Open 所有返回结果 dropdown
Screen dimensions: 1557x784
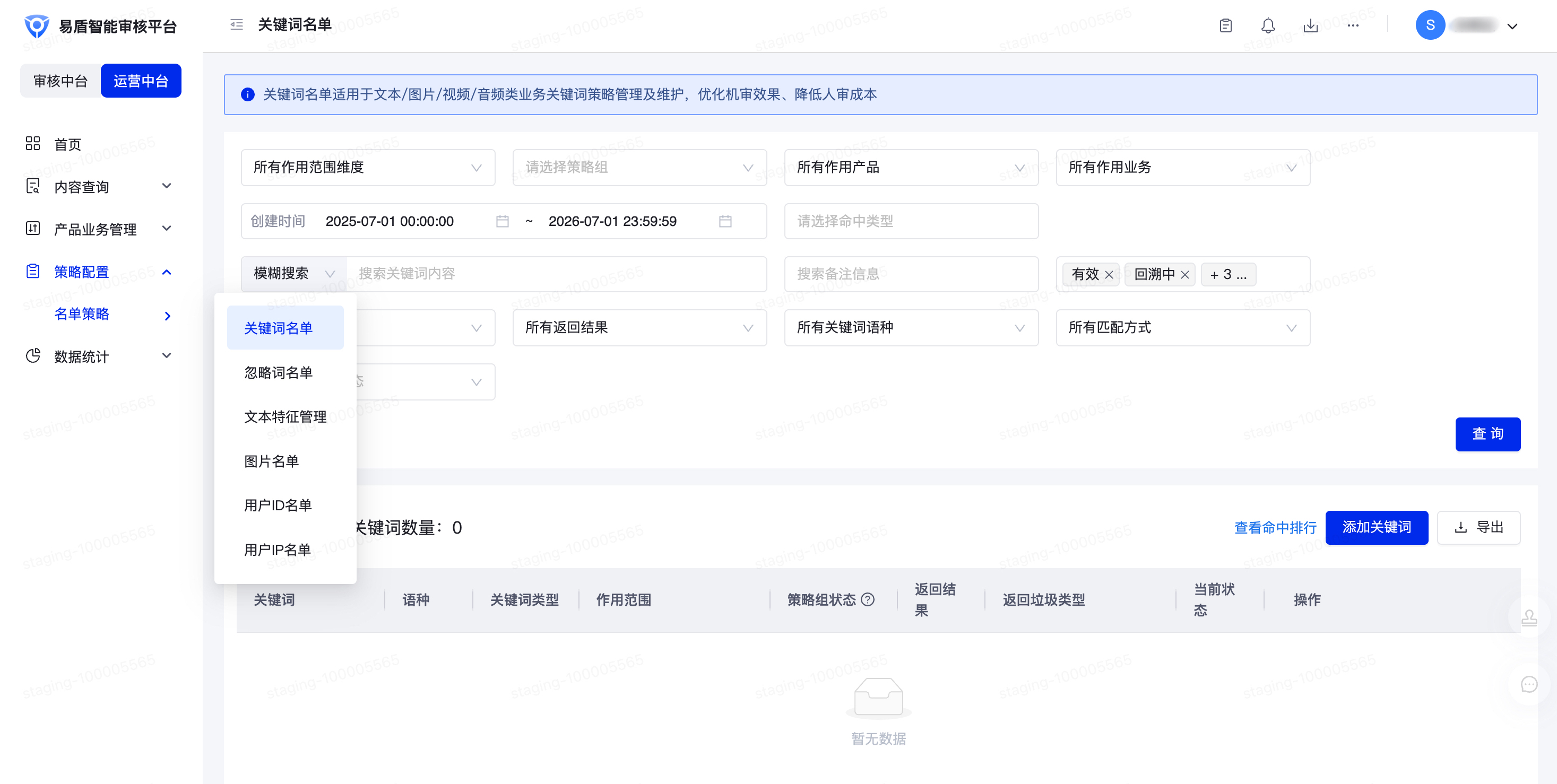pyautogui.click(x=639, y=328)
